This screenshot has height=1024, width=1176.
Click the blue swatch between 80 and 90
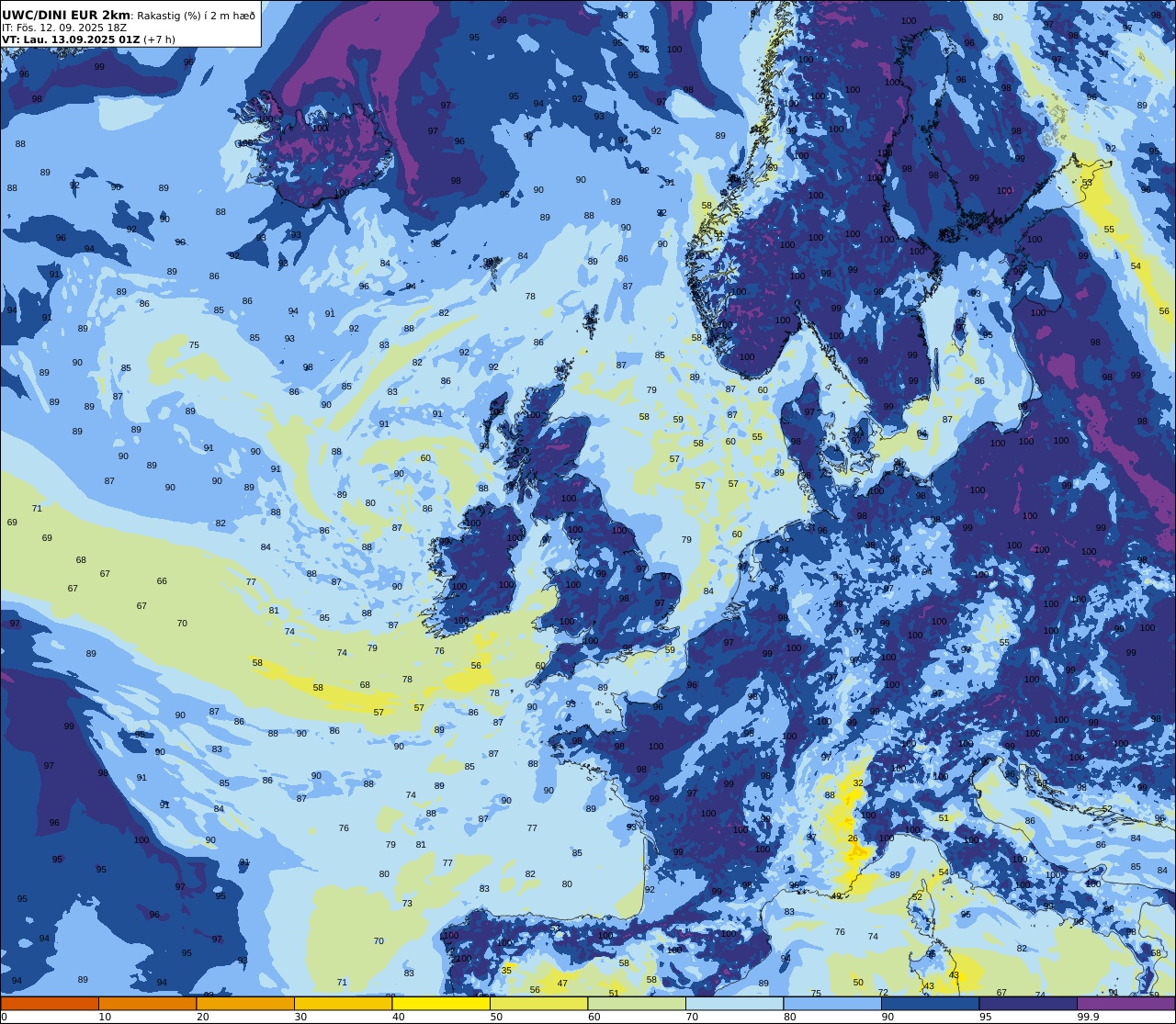pos(832,1004)
